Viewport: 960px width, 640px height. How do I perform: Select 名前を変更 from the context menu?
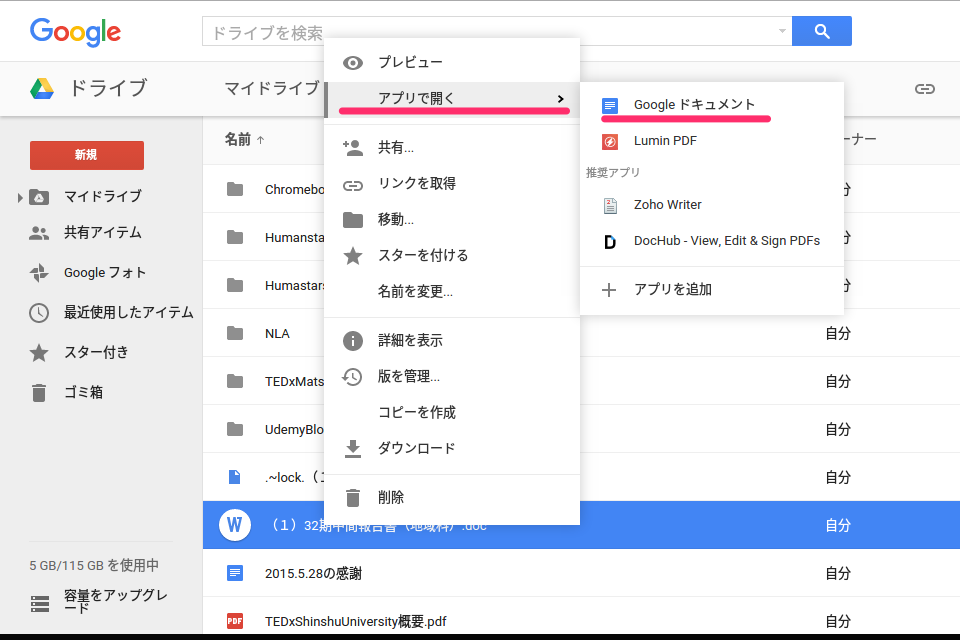tap(452, 292)
